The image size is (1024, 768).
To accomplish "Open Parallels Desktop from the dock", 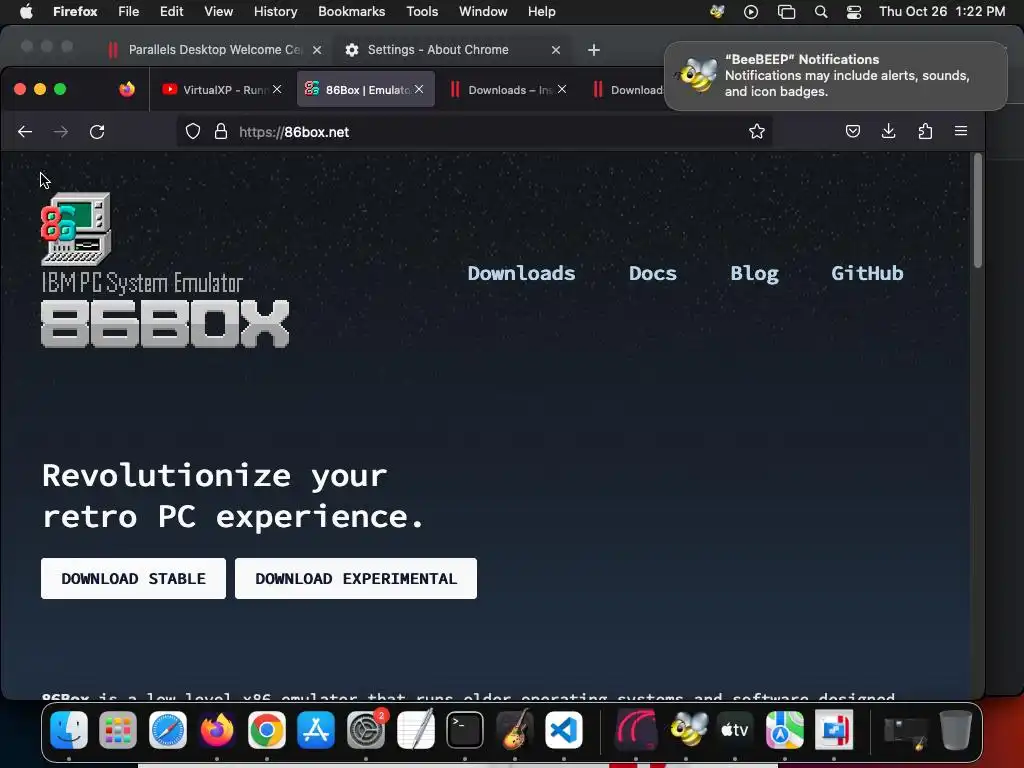I will [x=834, y=729].
